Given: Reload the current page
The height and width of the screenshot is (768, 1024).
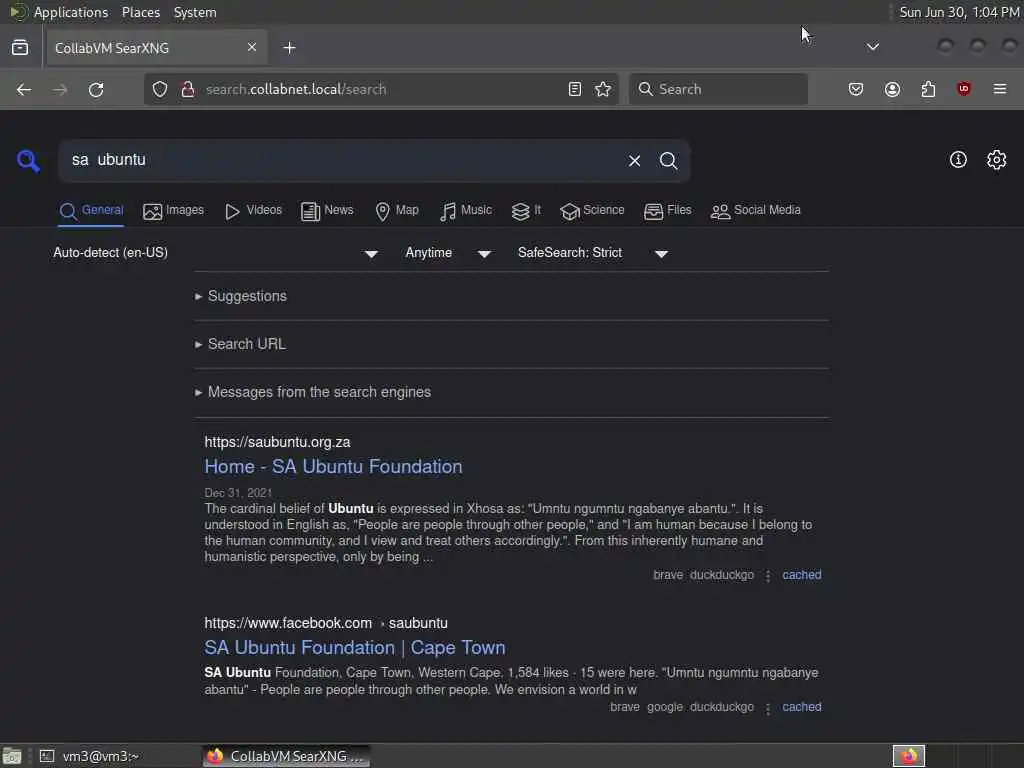Looking at the screenshot, I should click(96, 89).
